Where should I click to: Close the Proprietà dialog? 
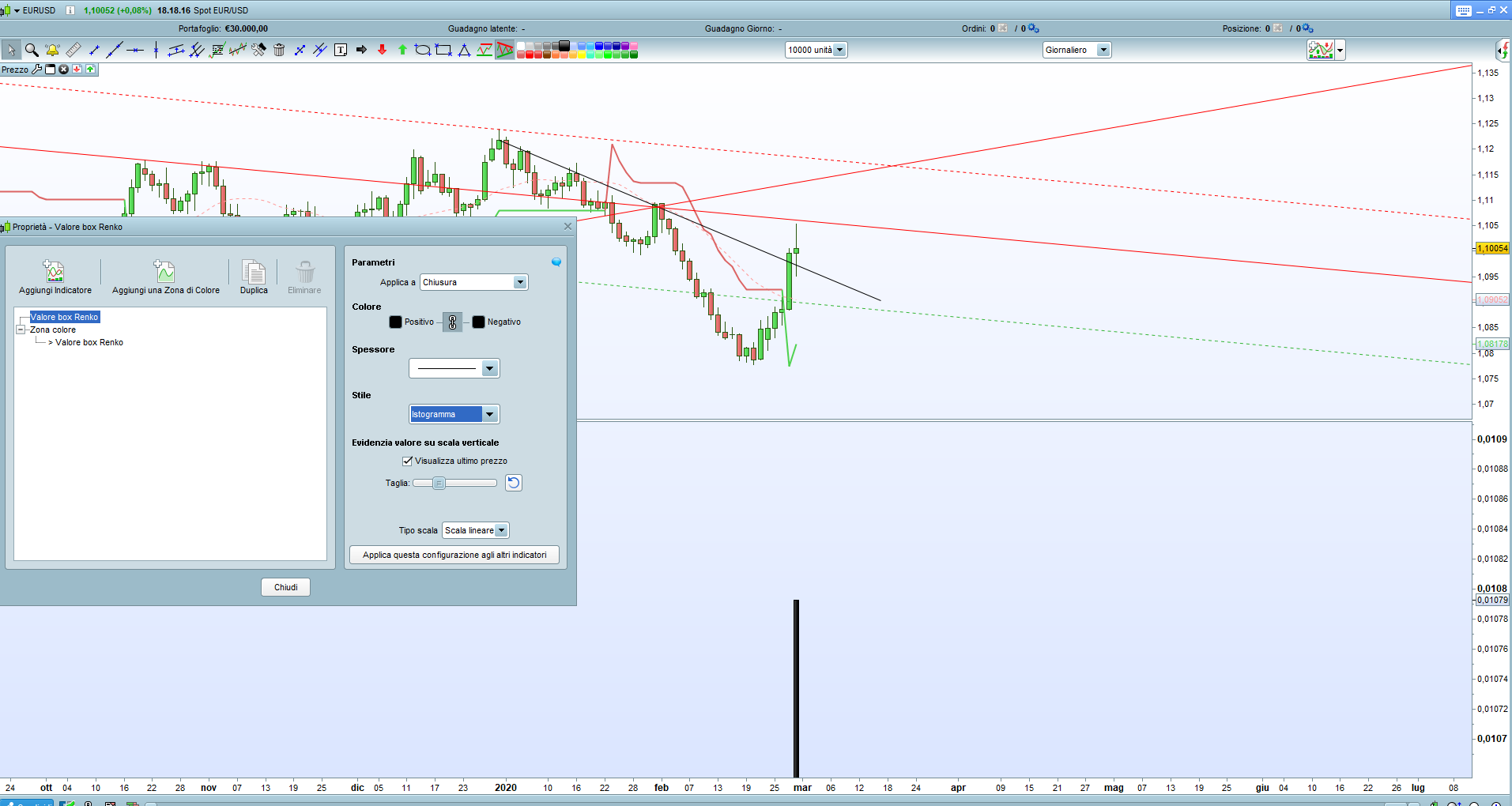[x=567, y=227]
